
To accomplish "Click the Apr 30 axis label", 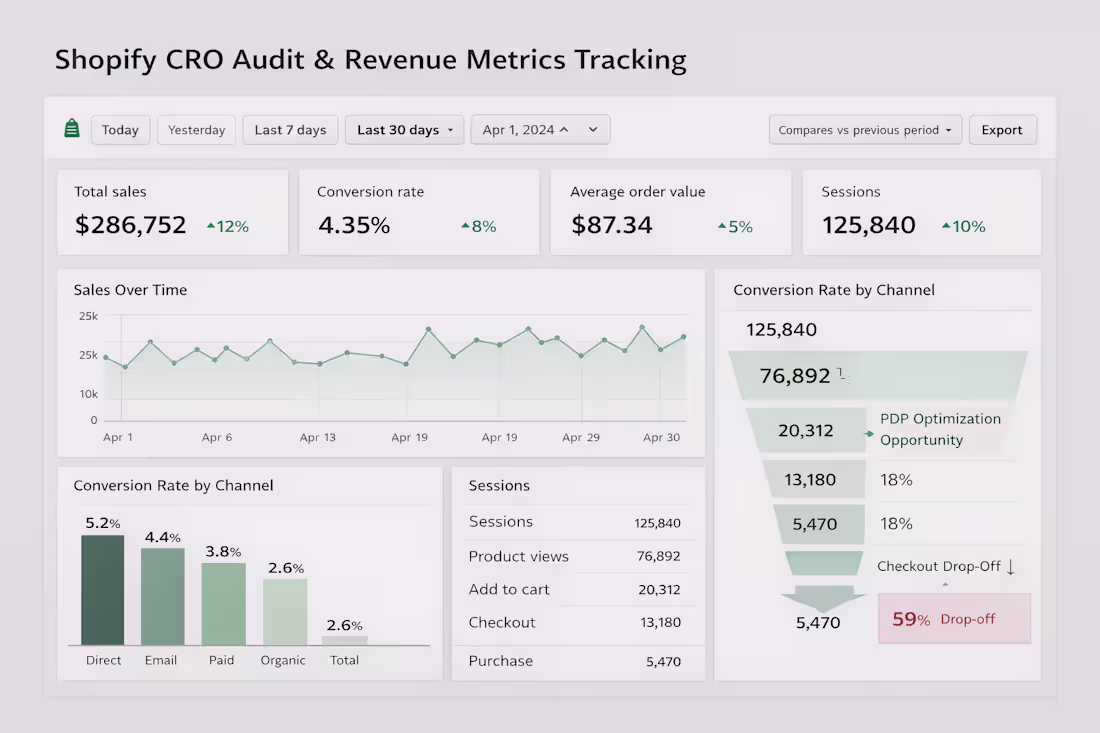I will pos(662,437).
